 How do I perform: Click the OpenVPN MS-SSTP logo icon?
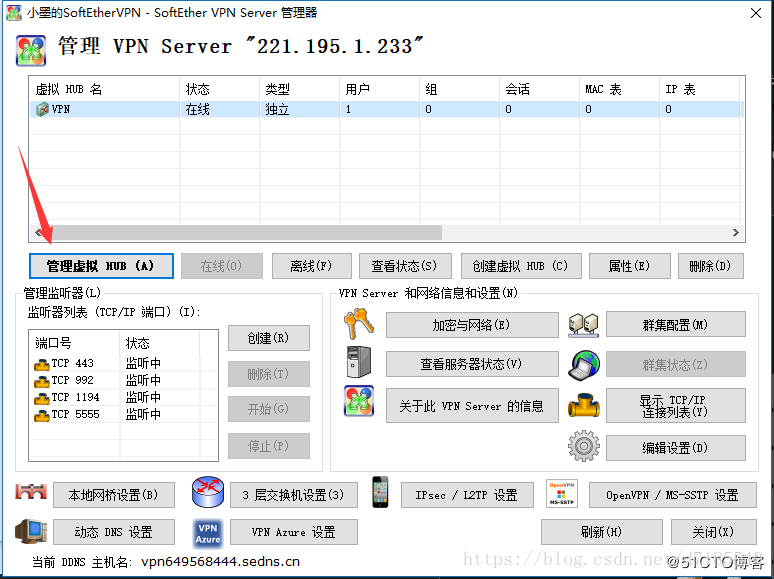[562, 494]
